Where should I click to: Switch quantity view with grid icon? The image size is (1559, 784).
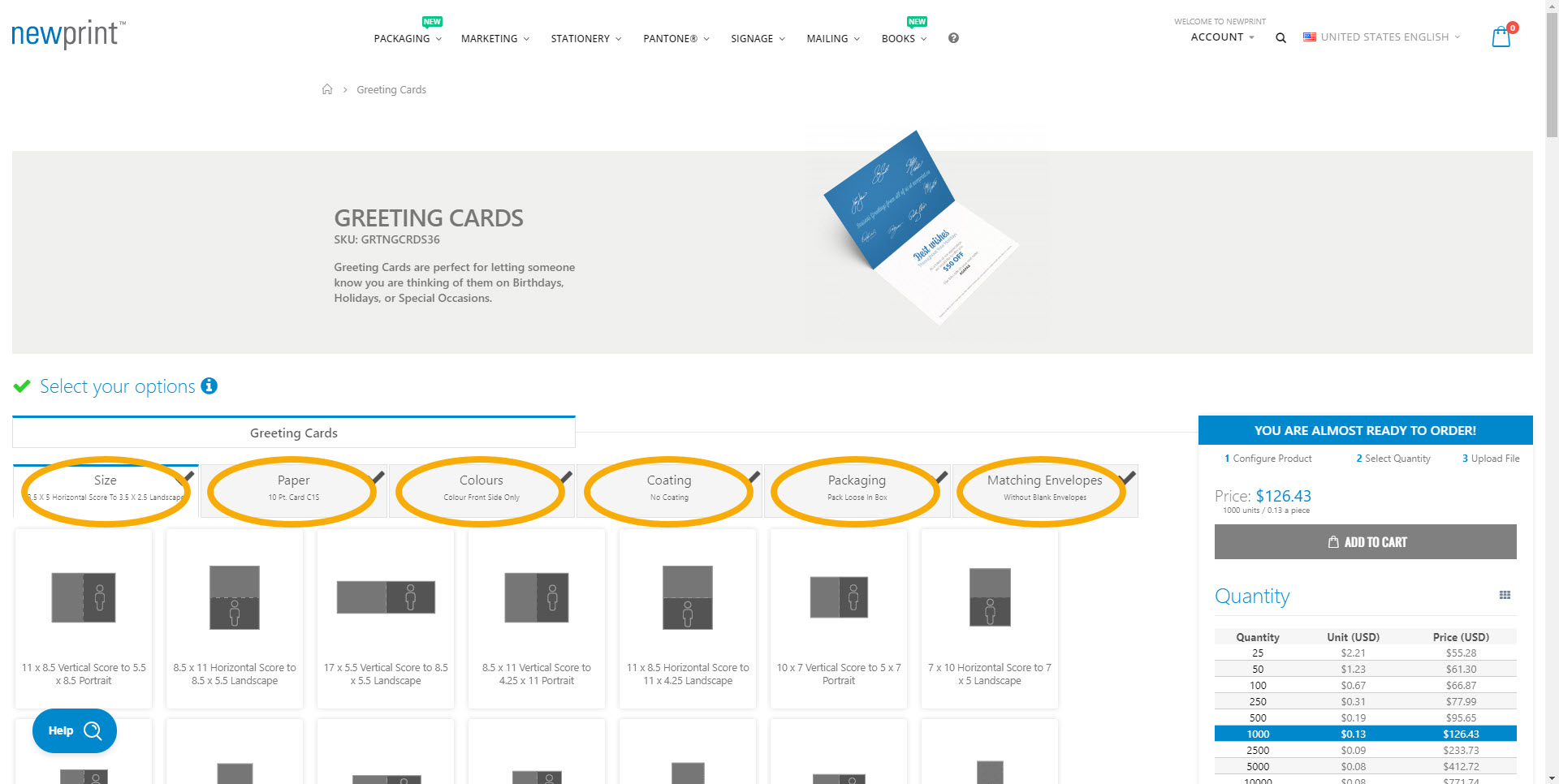[1505, 595]
